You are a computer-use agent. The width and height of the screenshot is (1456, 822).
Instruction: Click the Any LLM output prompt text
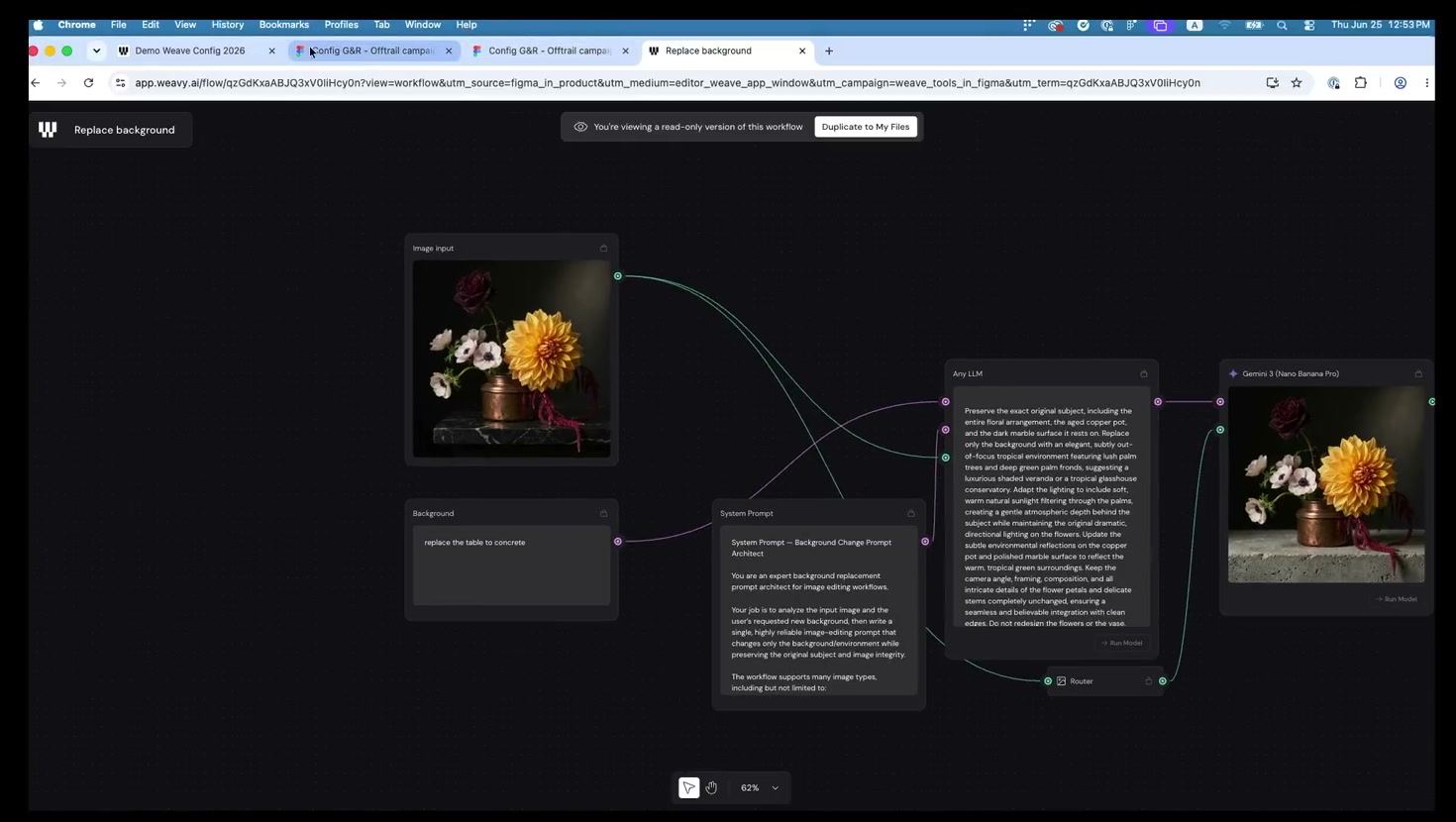tap(1051, 507)
